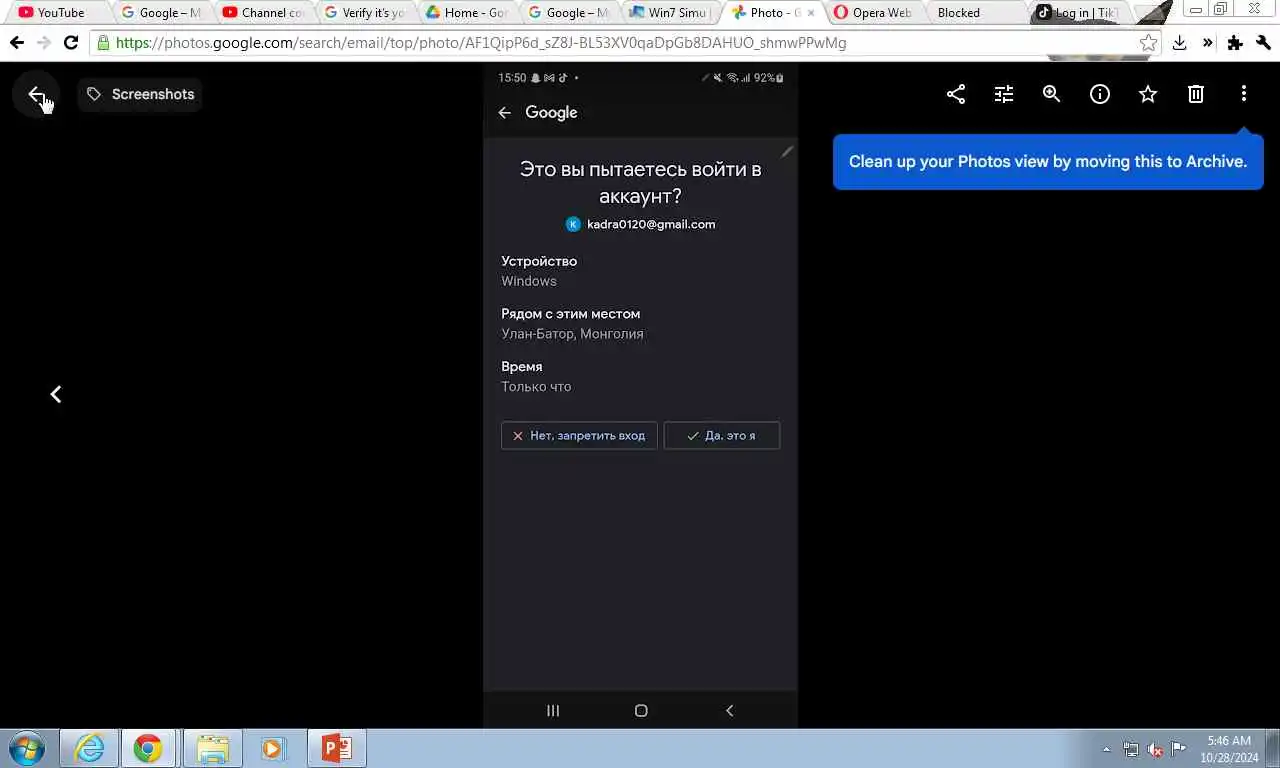Click the Show Desktop strip at taskbar end
Screen dimensions: 1280x768
point(1273,749)
